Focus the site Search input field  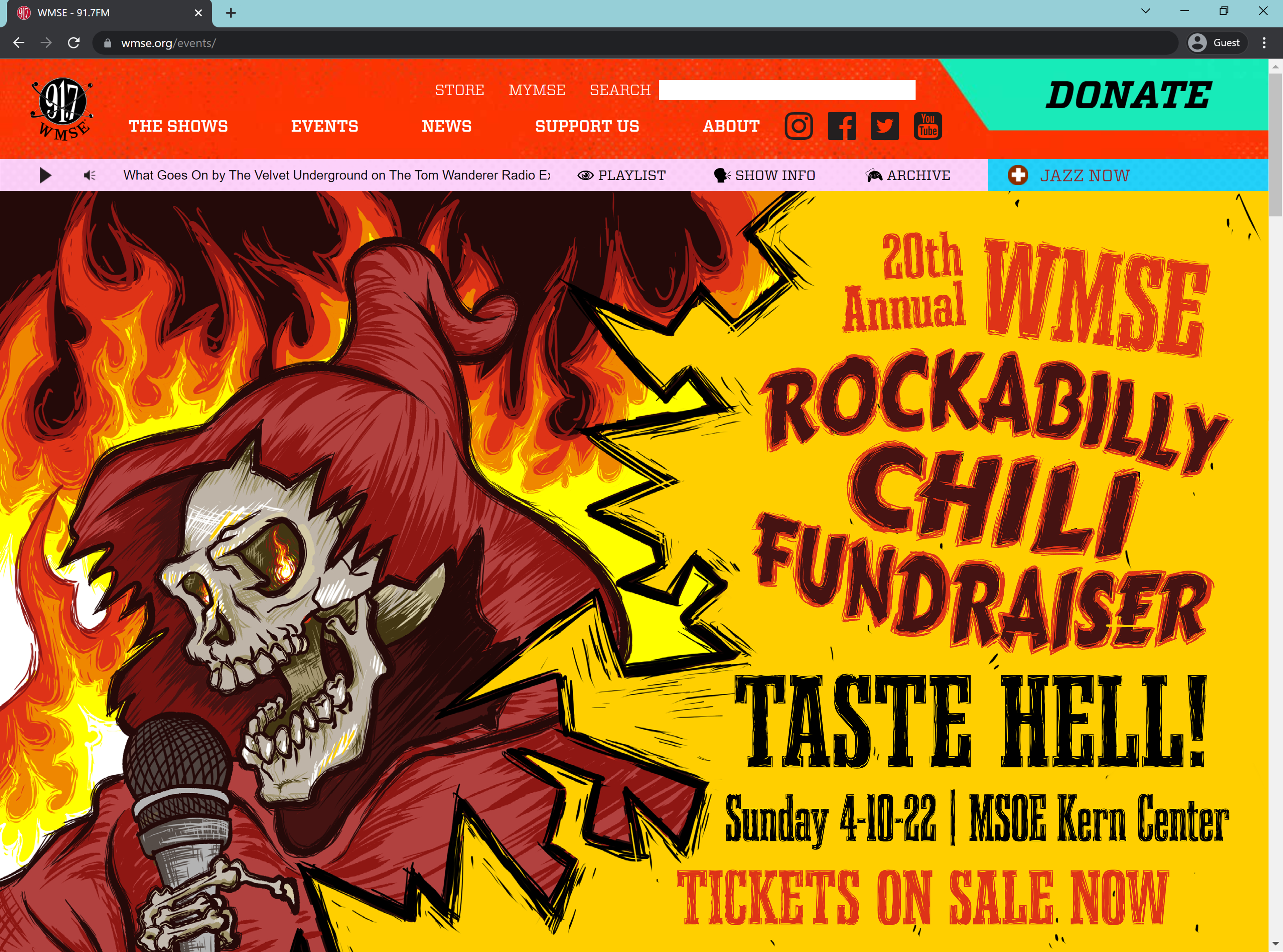click(787, 90)
